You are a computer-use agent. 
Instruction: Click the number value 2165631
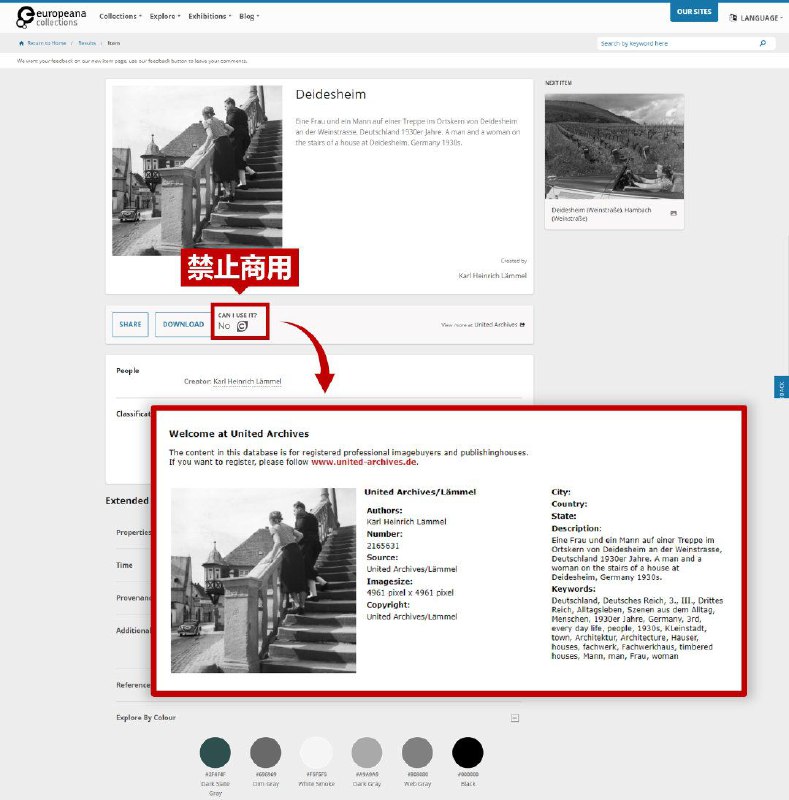coord(383,546)
